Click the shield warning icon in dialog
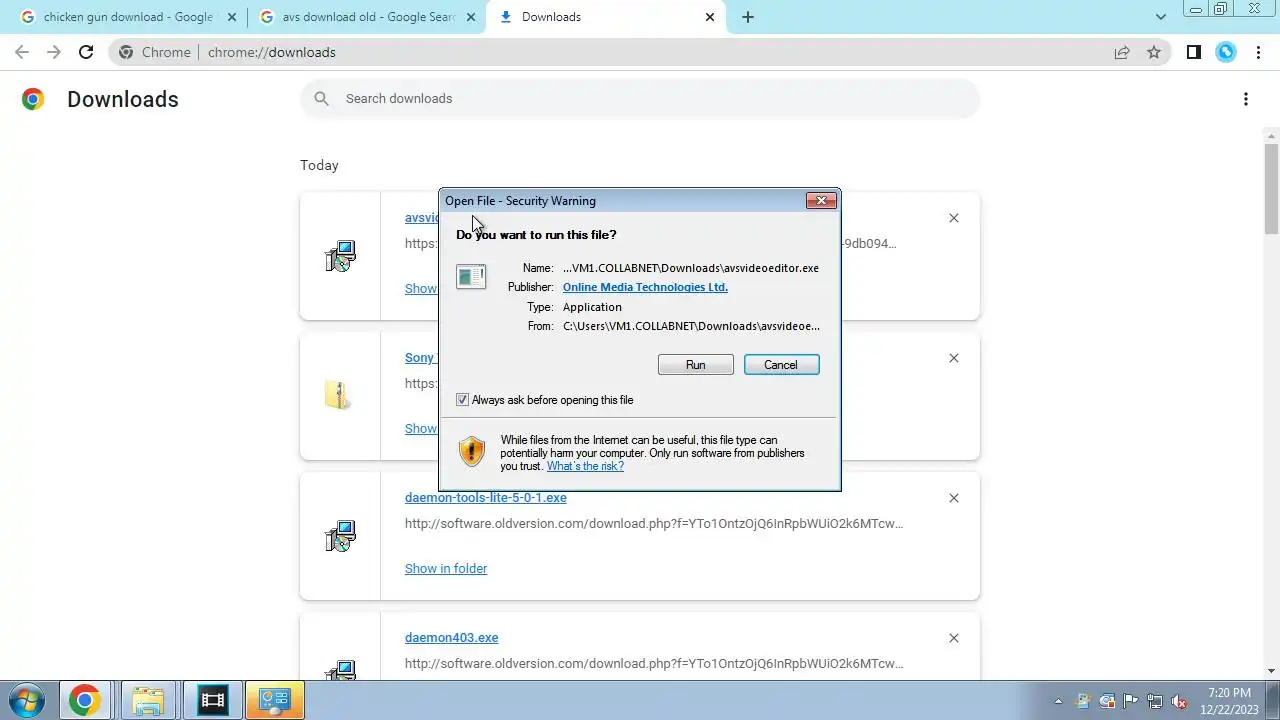1280x720 pixels. point(471,452)
